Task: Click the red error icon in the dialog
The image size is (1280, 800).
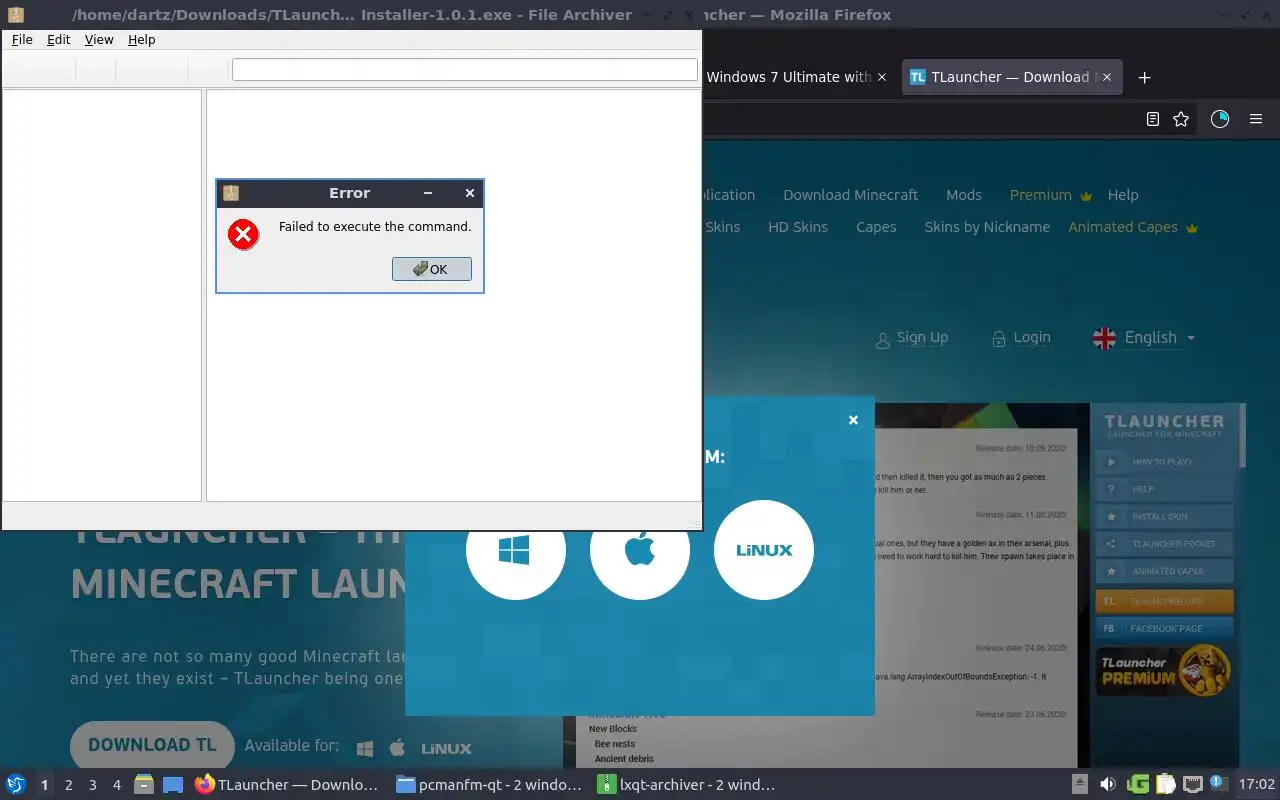Action: 243,234
